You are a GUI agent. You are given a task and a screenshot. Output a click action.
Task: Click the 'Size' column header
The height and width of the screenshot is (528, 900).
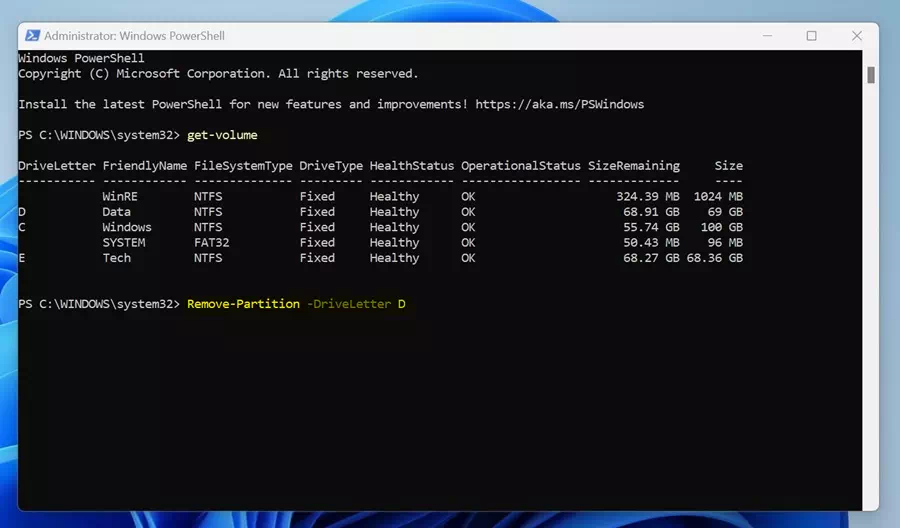click(x=728, y=166)
